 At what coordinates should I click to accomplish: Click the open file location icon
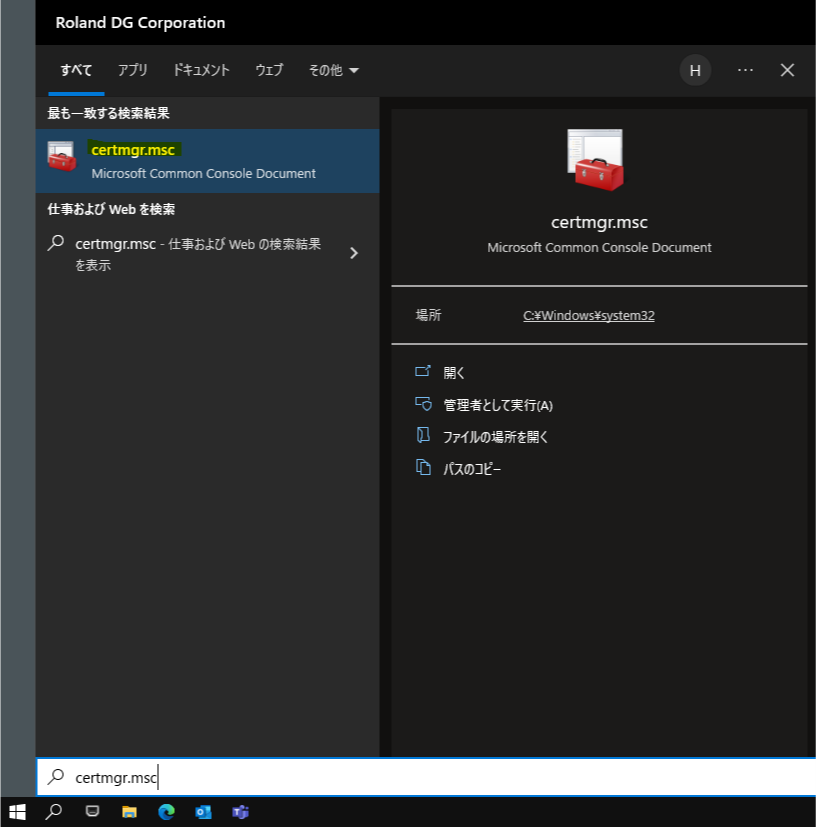point(423,435)
